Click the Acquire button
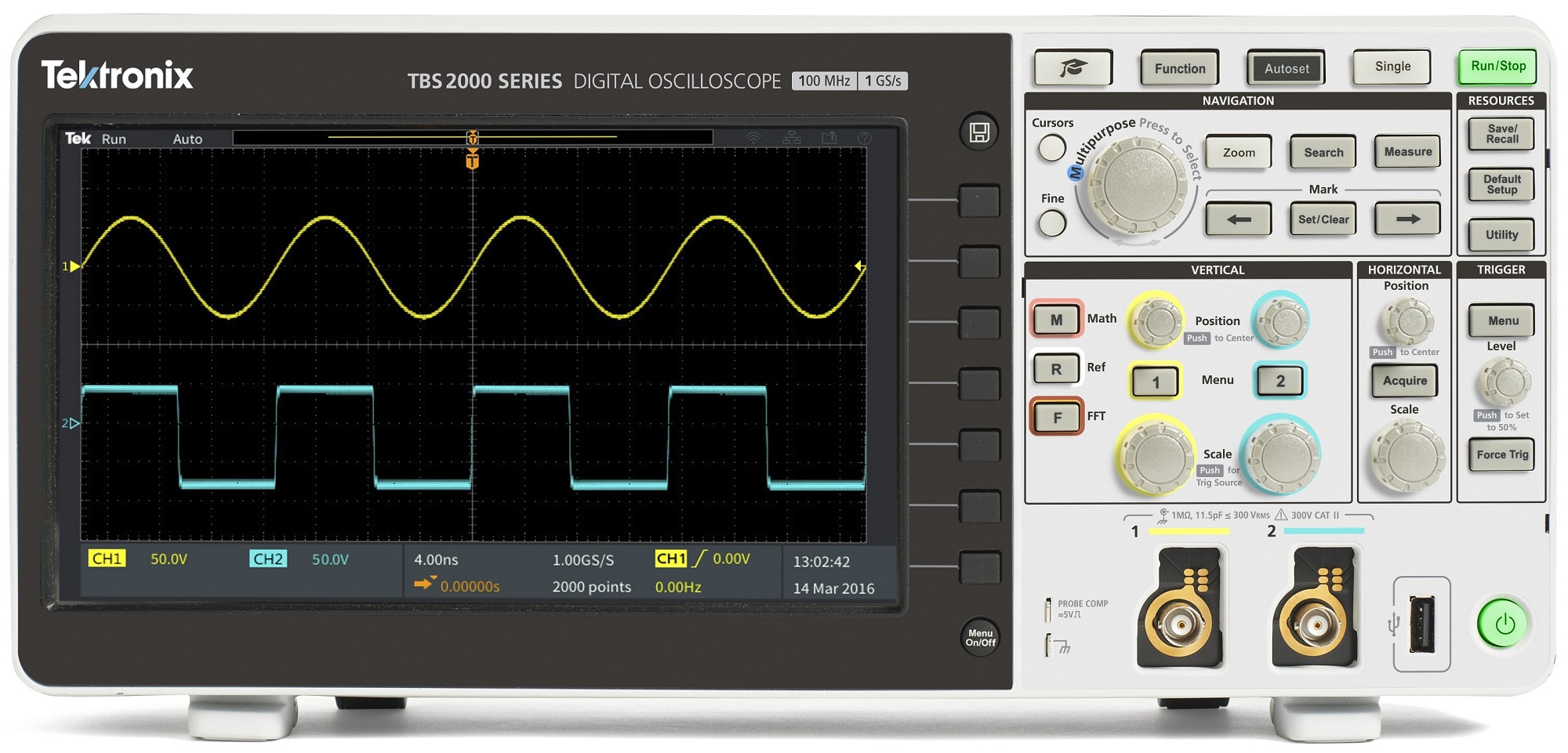Image resolution: width=1568 pixels, height=753 pixels. point(1405,381)
